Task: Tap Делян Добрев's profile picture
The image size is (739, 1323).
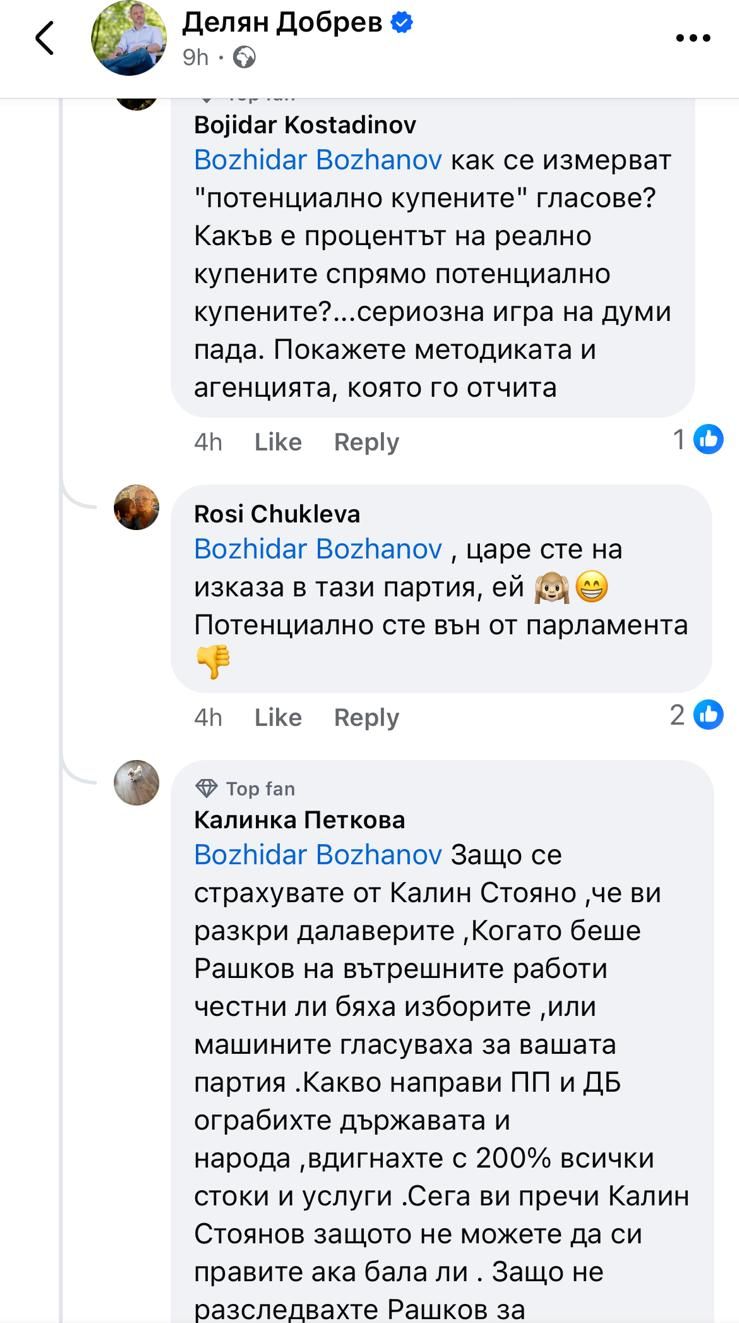Action: click(x=129, y=38)
